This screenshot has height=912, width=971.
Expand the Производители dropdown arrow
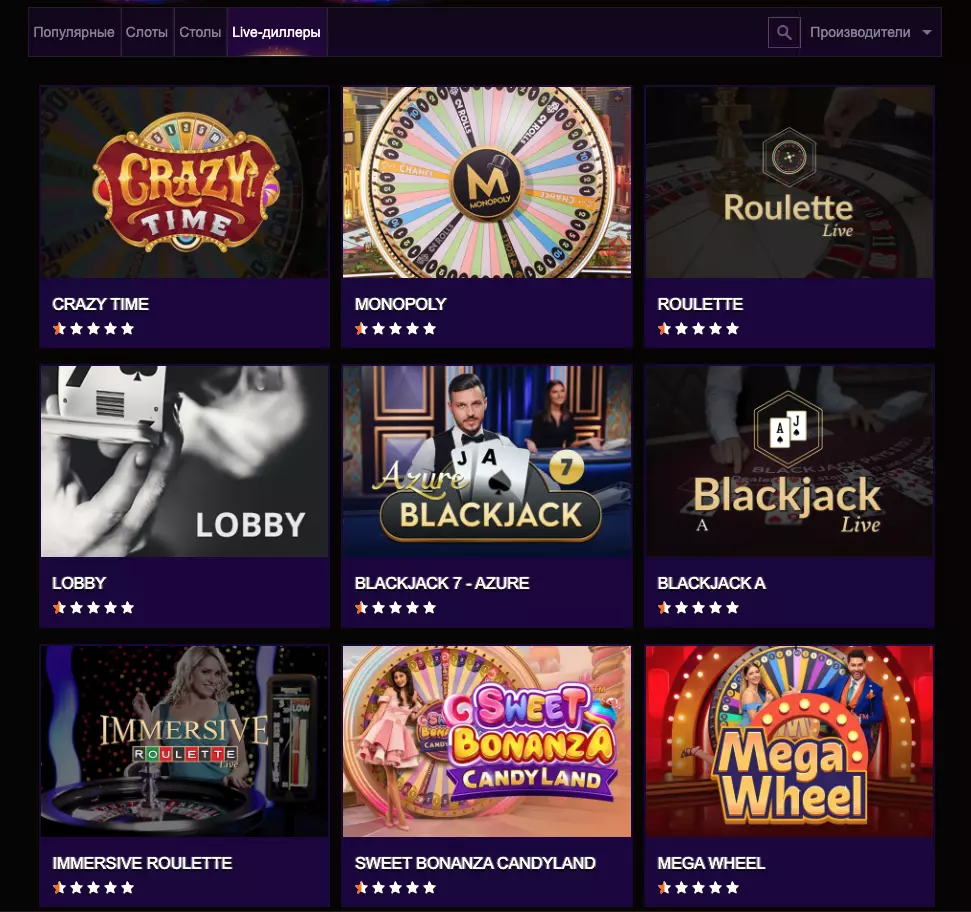click(x=927, y=33)
